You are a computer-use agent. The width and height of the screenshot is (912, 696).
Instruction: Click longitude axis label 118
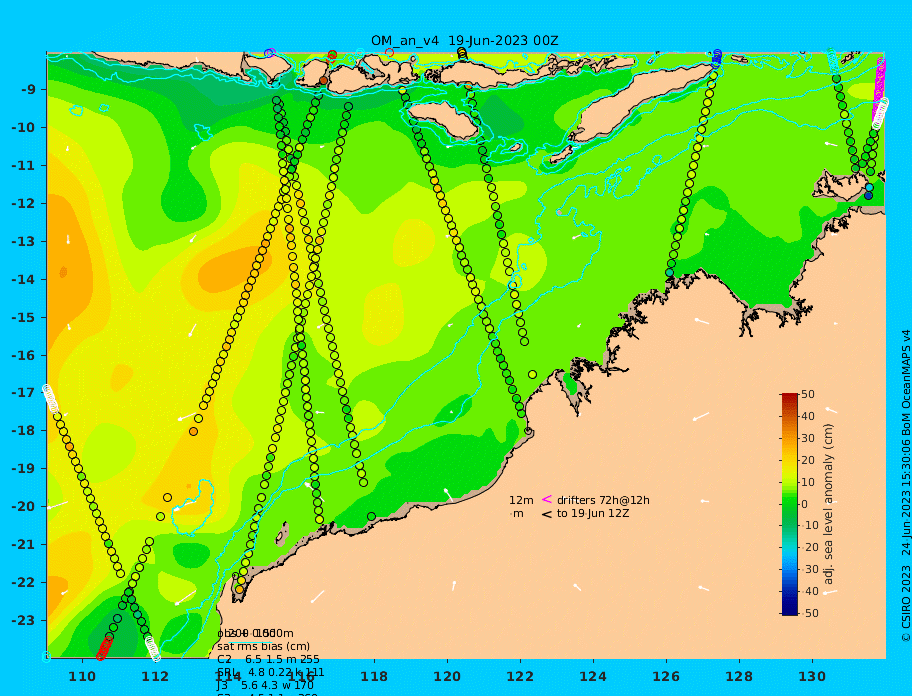[x=374, y=677]
